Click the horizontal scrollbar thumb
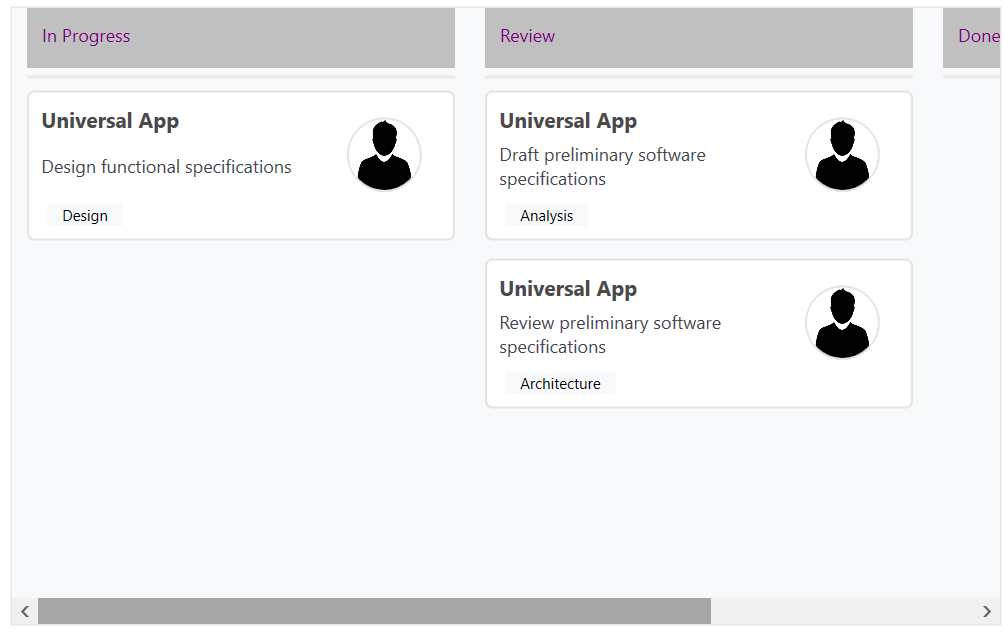The height and width of the screenshot is (635, 1004). [374, 611]
